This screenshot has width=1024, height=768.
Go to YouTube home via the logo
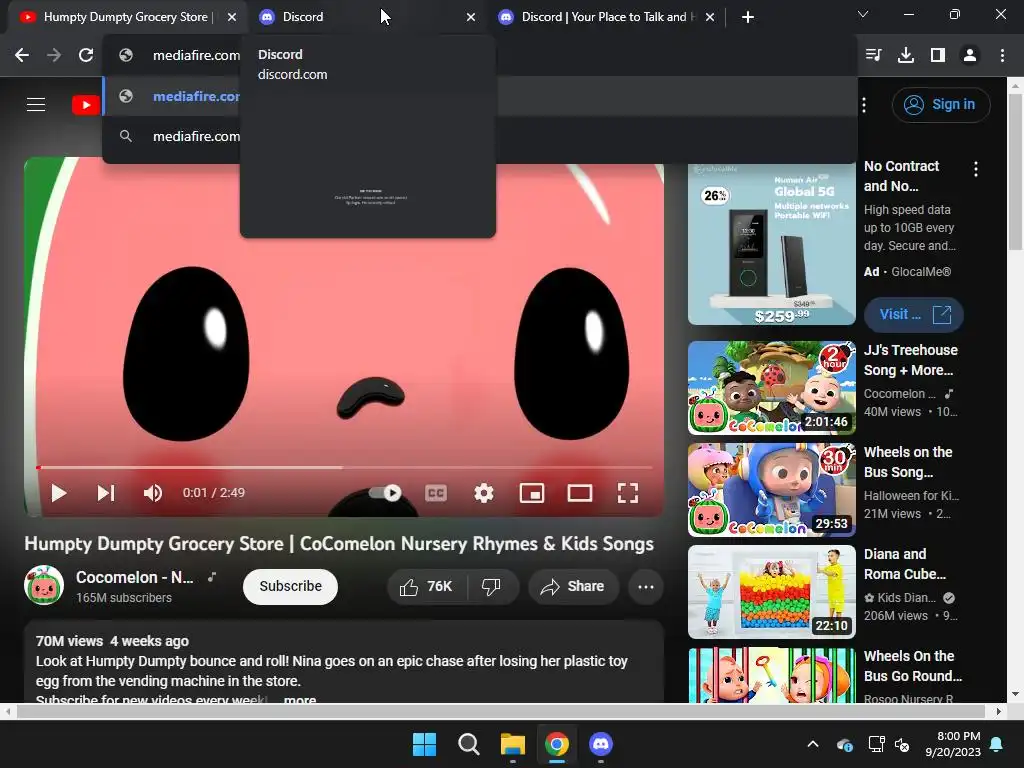(86, 104)
